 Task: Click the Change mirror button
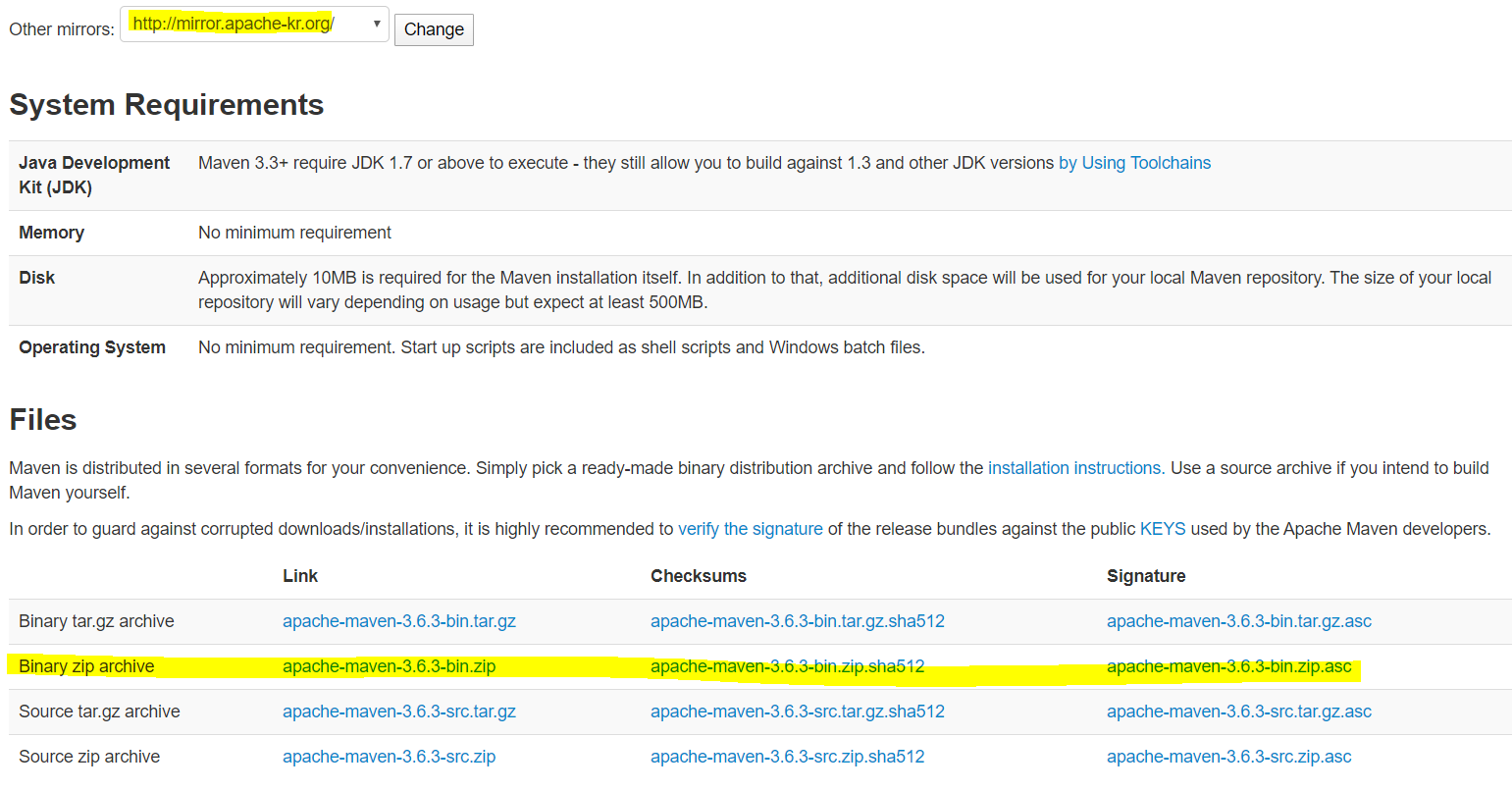click(434, 29)
